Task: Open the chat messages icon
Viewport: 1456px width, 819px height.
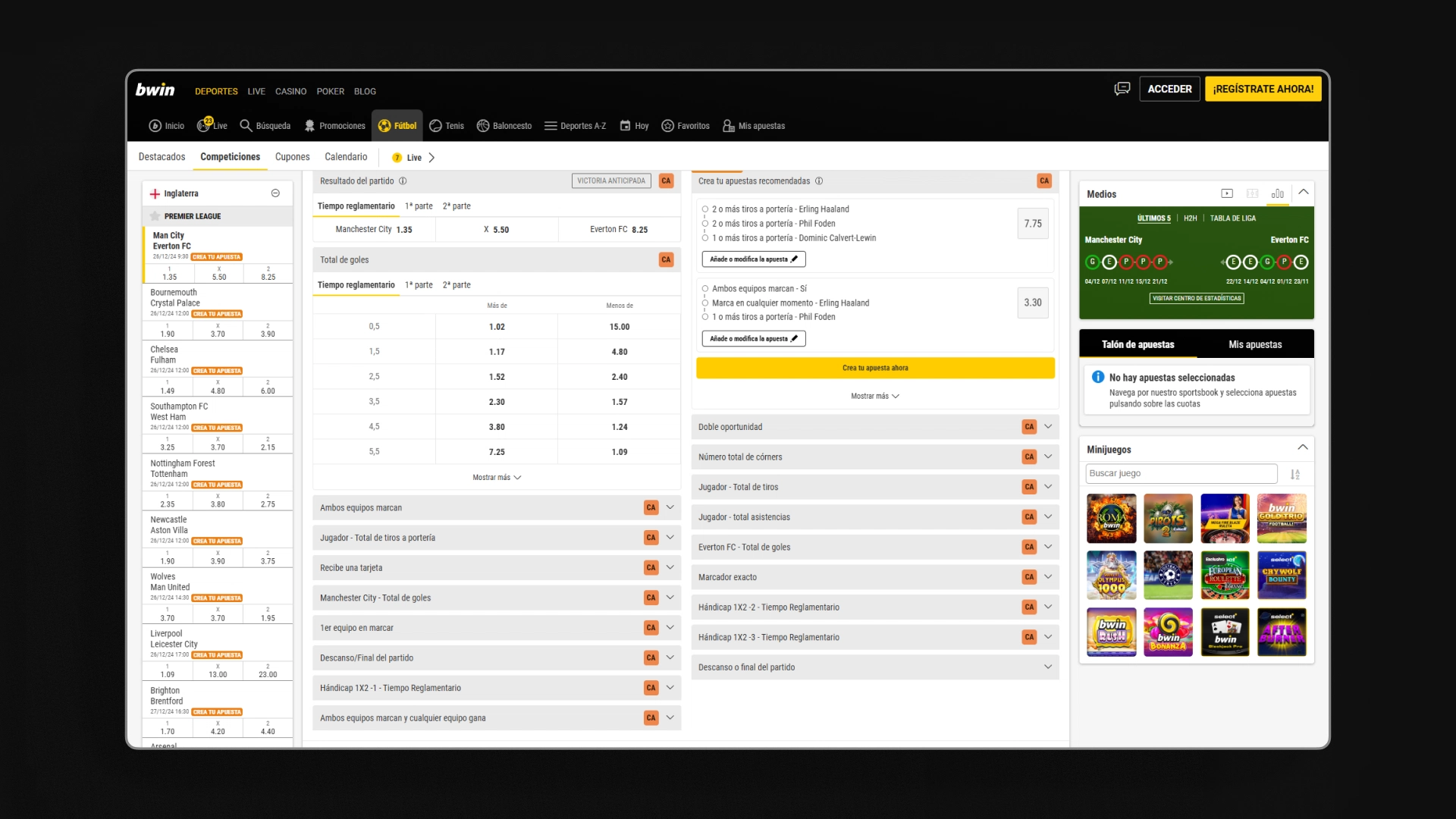Action: click(x=1122, y=89)
